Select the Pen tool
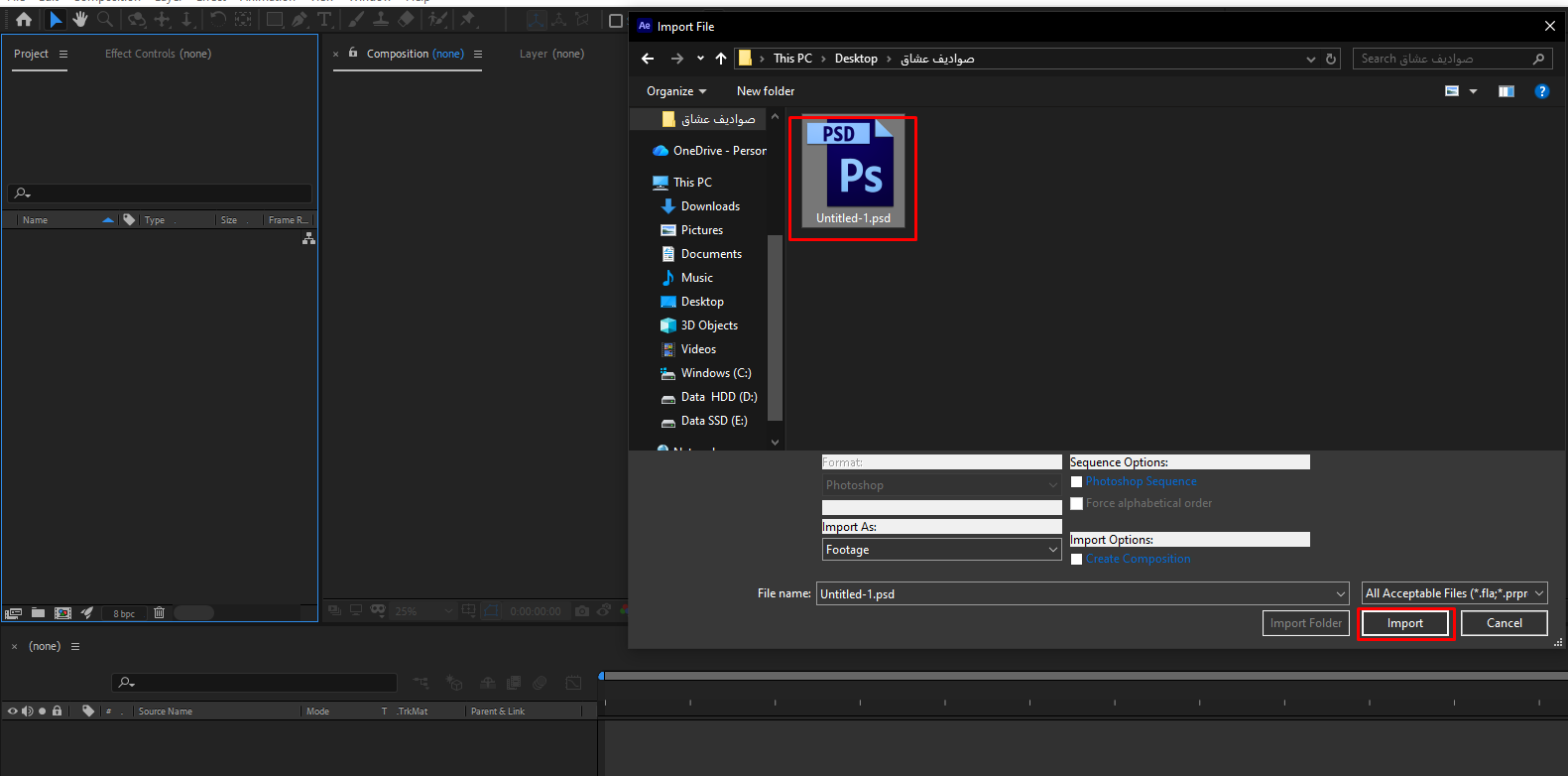 (x=300, y=19)
